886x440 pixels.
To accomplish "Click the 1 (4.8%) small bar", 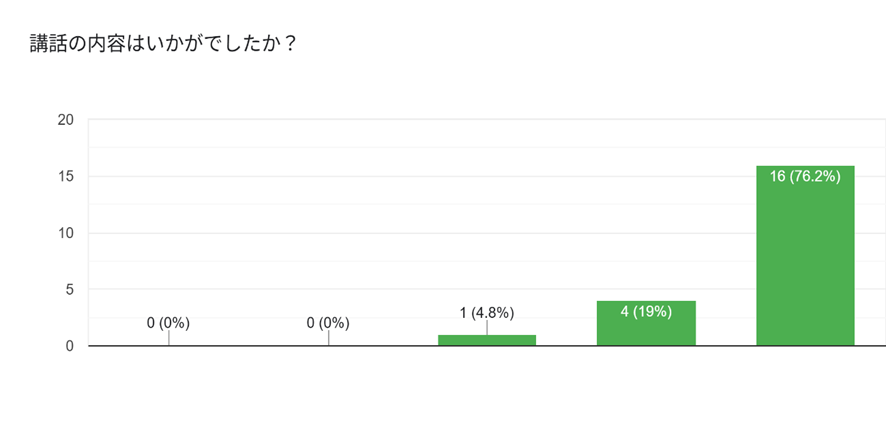I will [487, 340].
